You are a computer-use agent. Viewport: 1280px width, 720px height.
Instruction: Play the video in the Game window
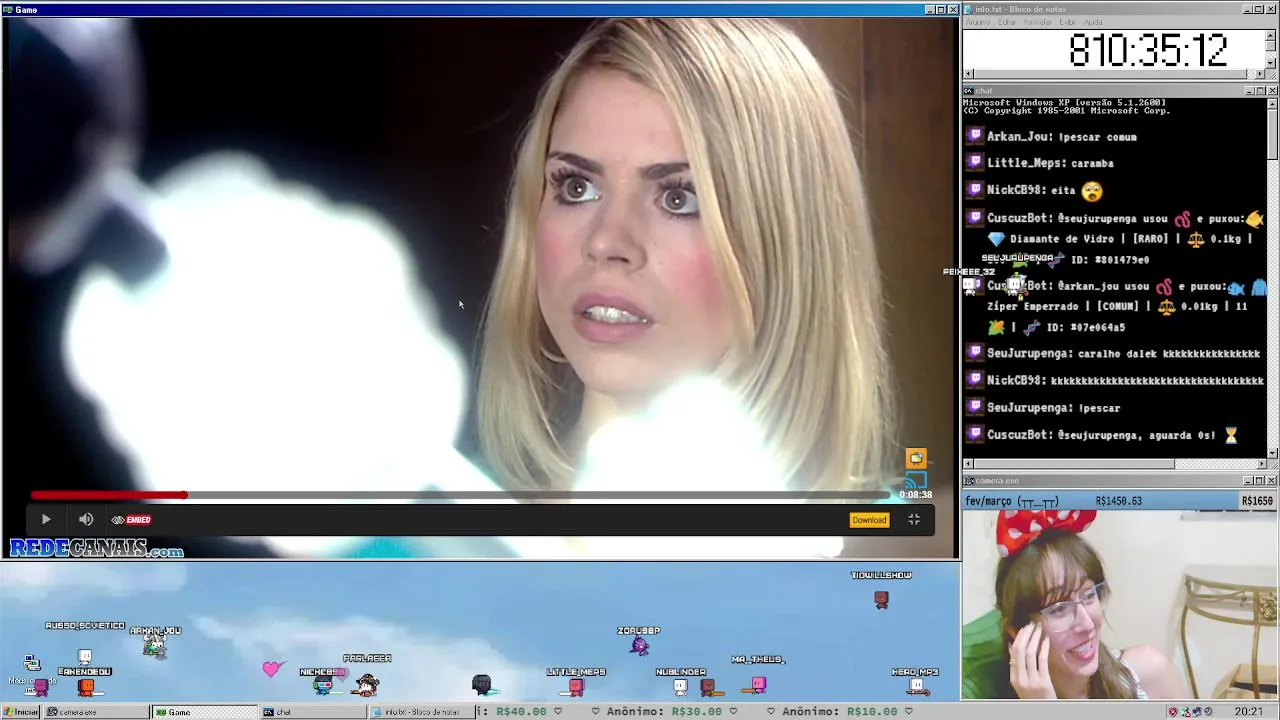pyautogui.click(x=45, y=519)
